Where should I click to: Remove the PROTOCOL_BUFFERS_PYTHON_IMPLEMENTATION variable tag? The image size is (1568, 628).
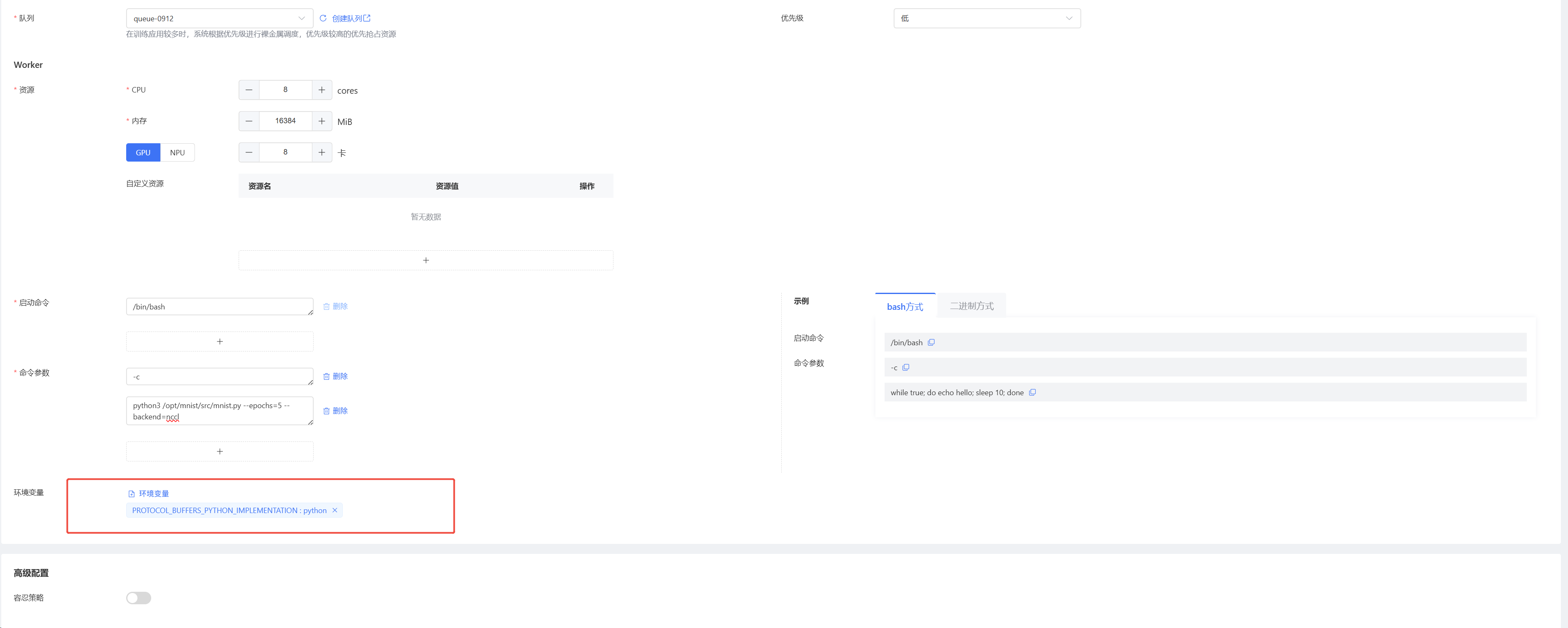[x=335, y=510]
